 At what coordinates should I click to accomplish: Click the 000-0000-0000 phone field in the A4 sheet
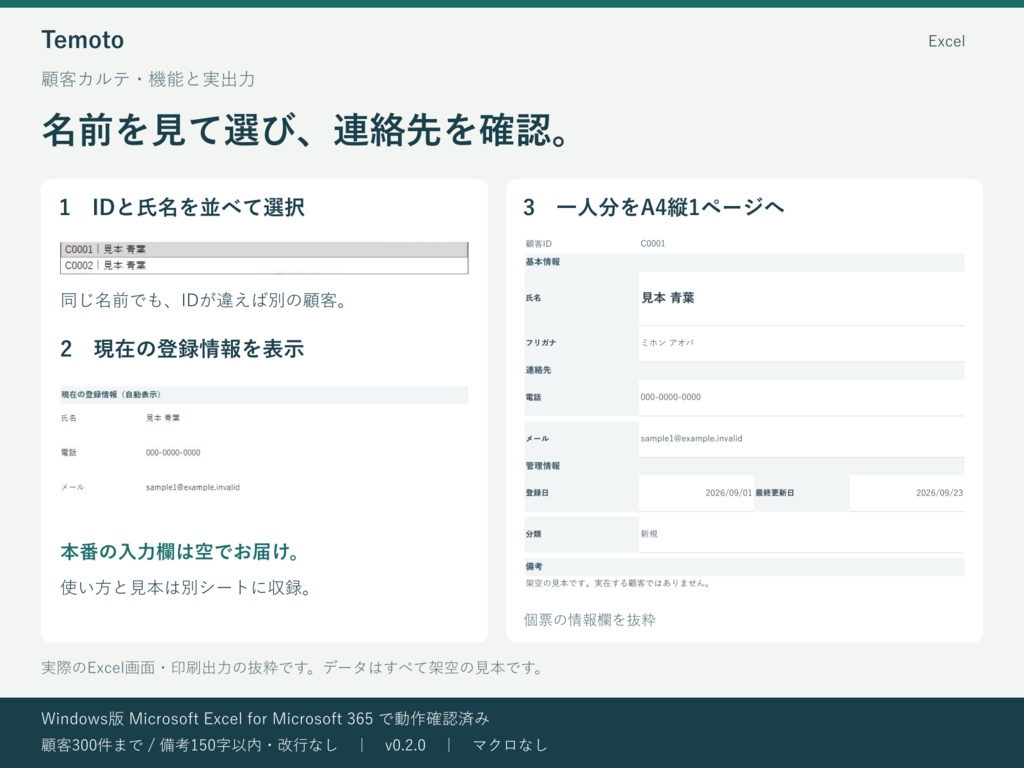pyautogui.click(x=801, y=397)
